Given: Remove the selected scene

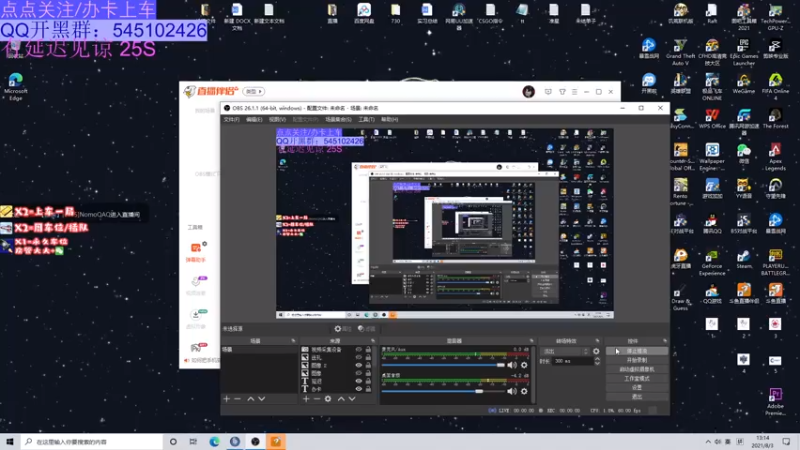Looking at the screenshot, I should click(237, 399).
